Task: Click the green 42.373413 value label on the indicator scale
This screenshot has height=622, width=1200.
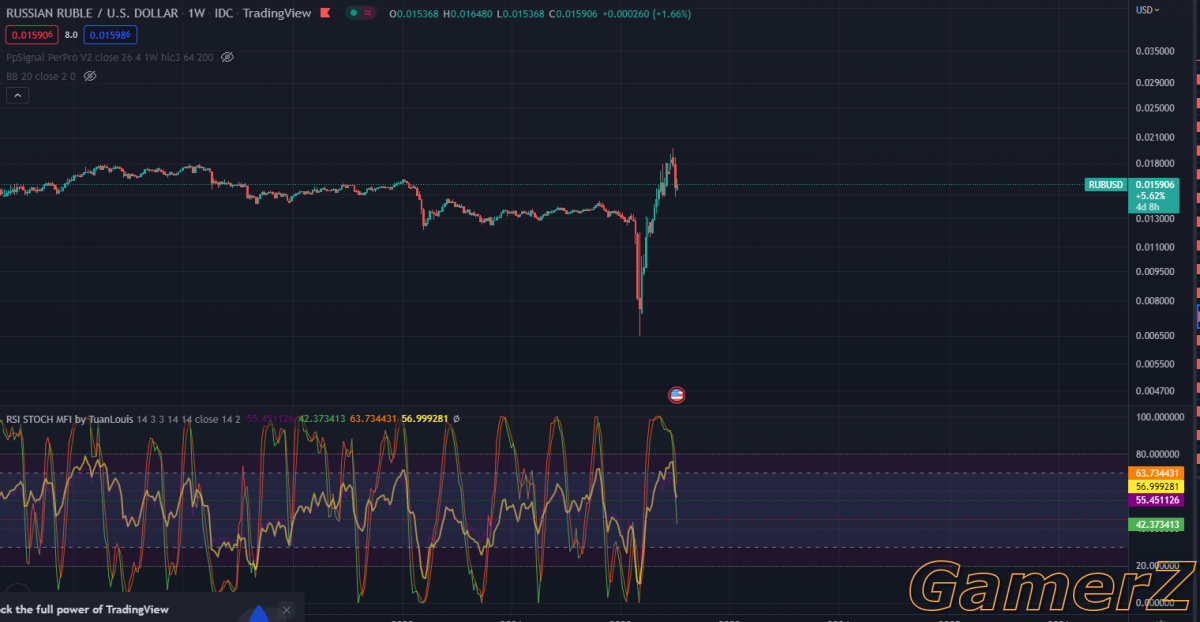Action: tap(1156, 524)
